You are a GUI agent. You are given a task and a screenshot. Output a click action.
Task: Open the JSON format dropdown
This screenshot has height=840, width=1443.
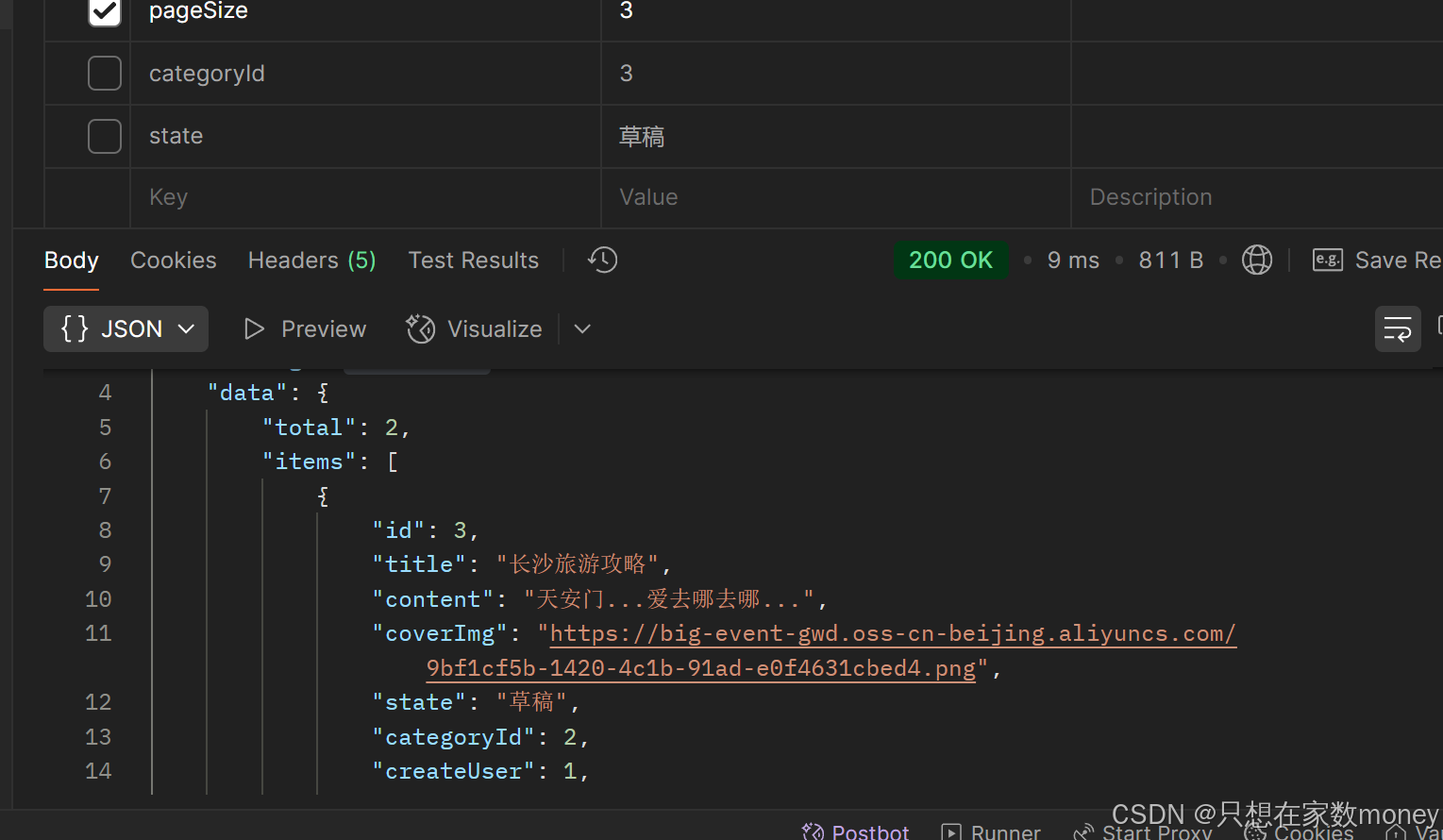coord(126,328)
